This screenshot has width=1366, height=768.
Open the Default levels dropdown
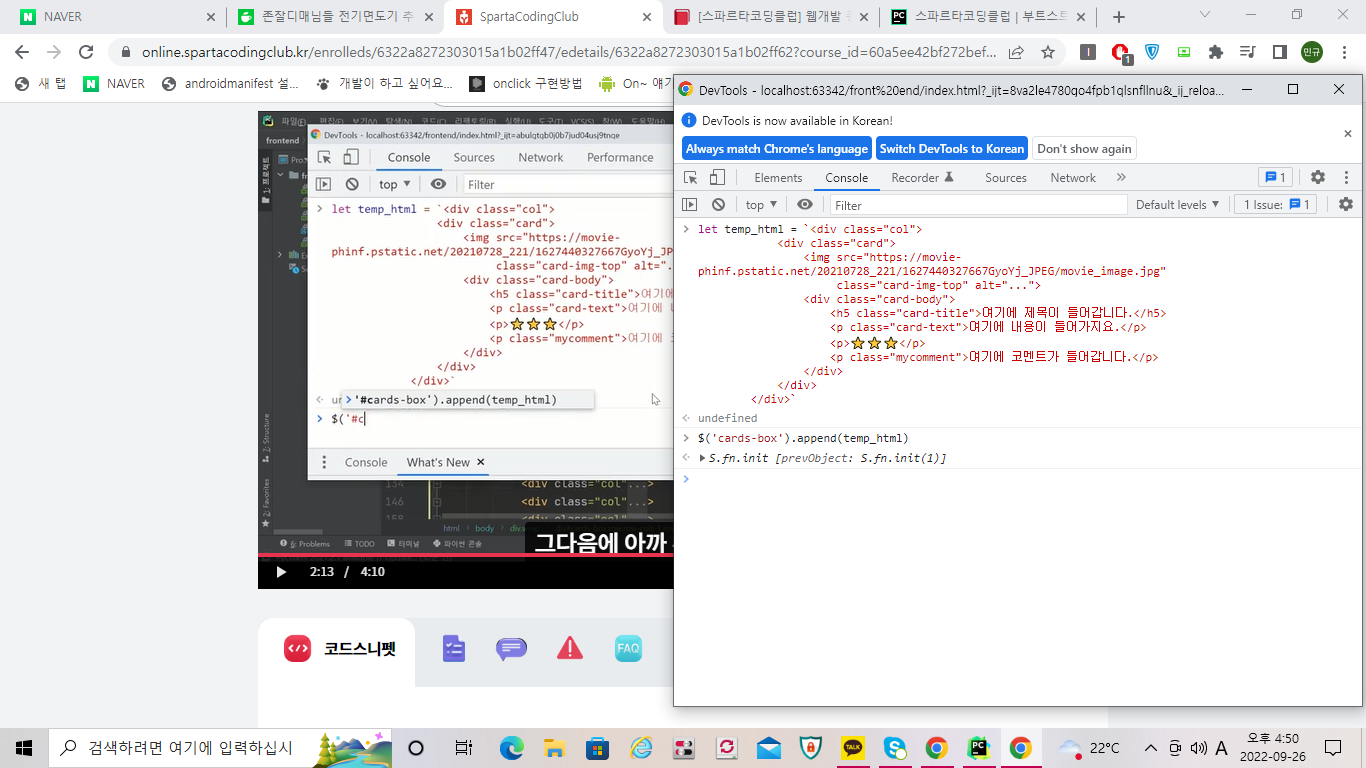1178,204
